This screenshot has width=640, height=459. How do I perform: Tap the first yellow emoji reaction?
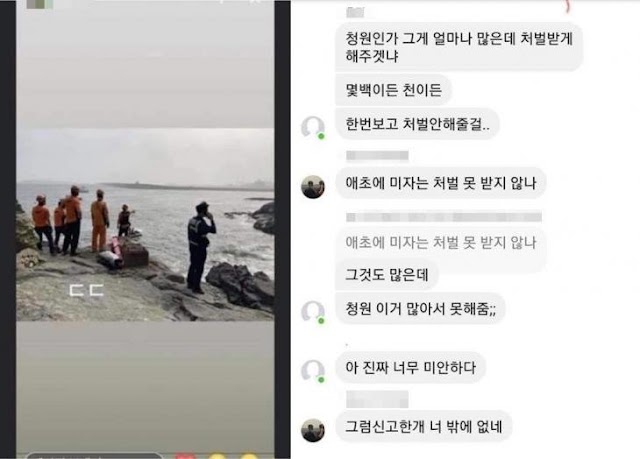[217, 456]
